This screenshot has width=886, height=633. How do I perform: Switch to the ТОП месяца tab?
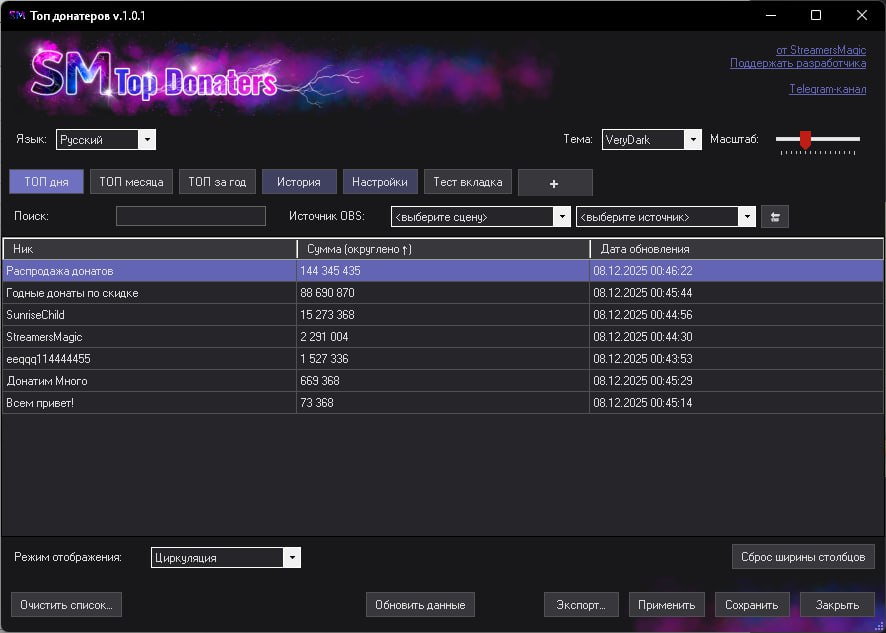pyautogui.click(x=131, y=182)
